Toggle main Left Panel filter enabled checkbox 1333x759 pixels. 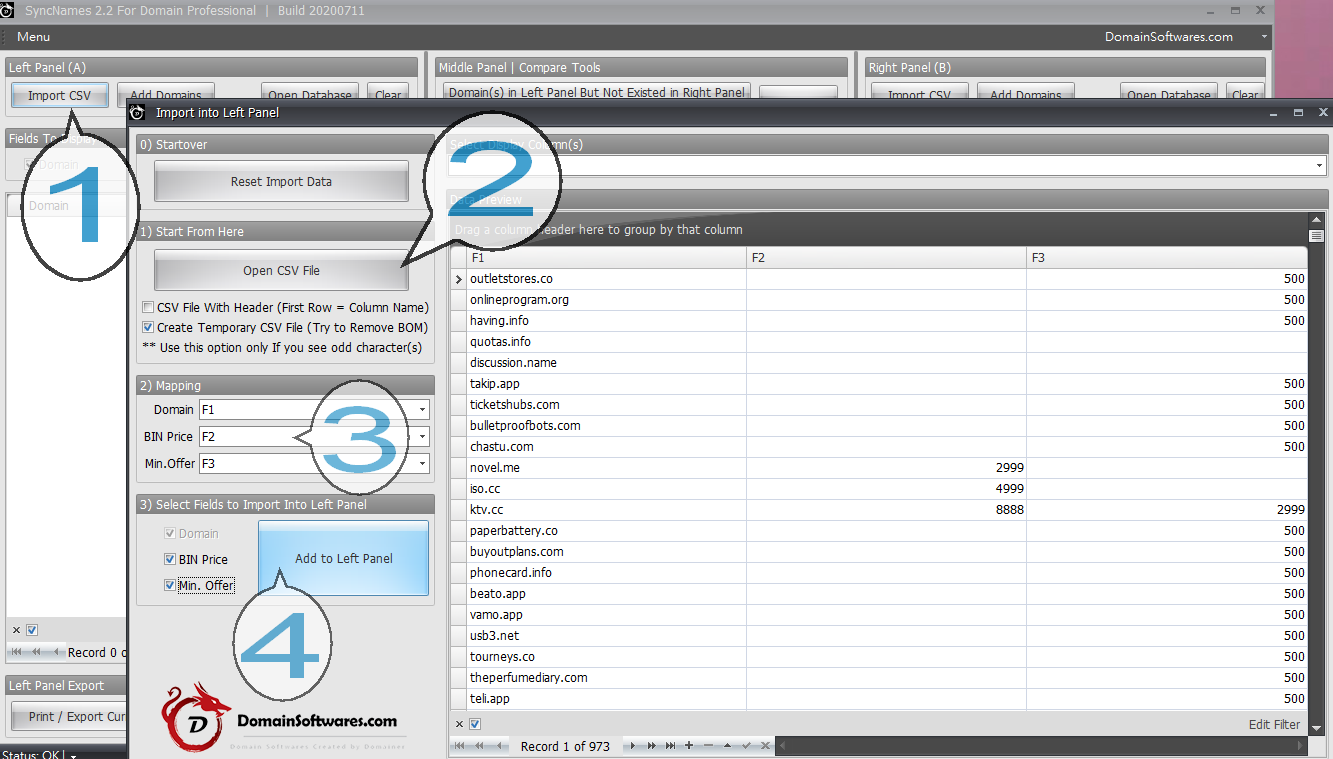(x=32, y=630)
